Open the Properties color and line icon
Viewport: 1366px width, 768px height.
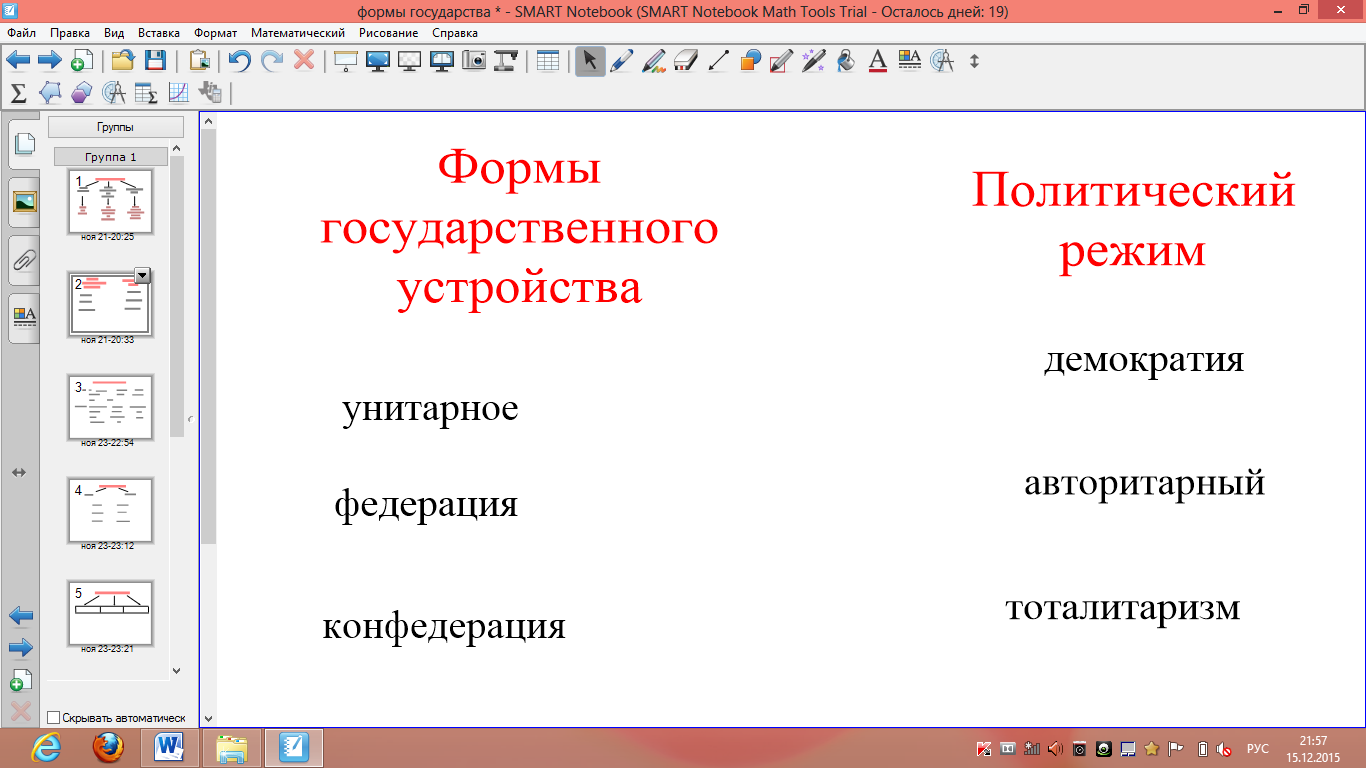pyautogui.click(x=909, y=60)
